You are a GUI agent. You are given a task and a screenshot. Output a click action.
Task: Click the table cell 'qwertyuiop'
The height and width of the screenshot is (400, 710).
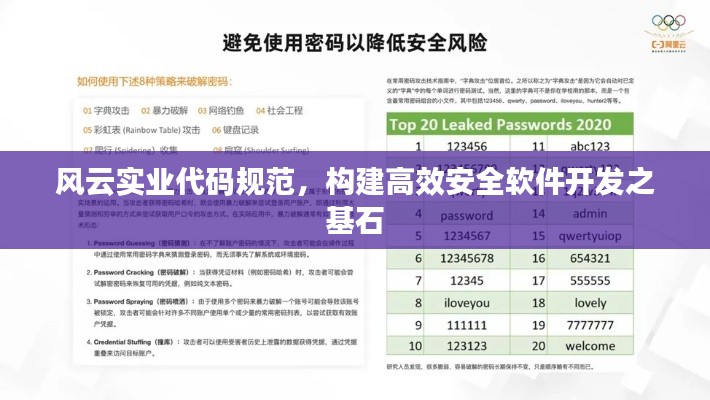590,237
